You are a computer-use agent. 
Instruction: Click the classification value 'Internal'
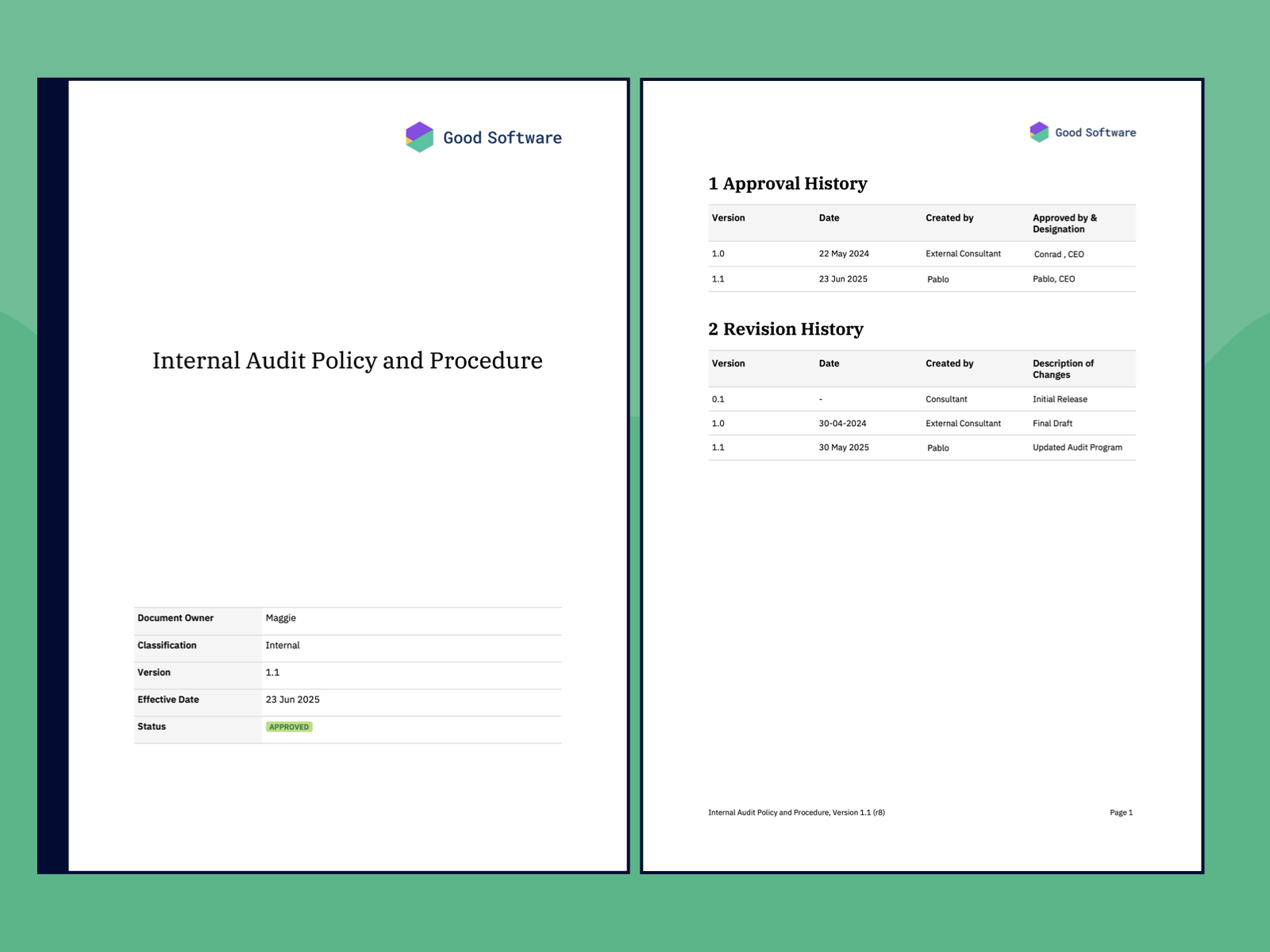coord(283,645)
